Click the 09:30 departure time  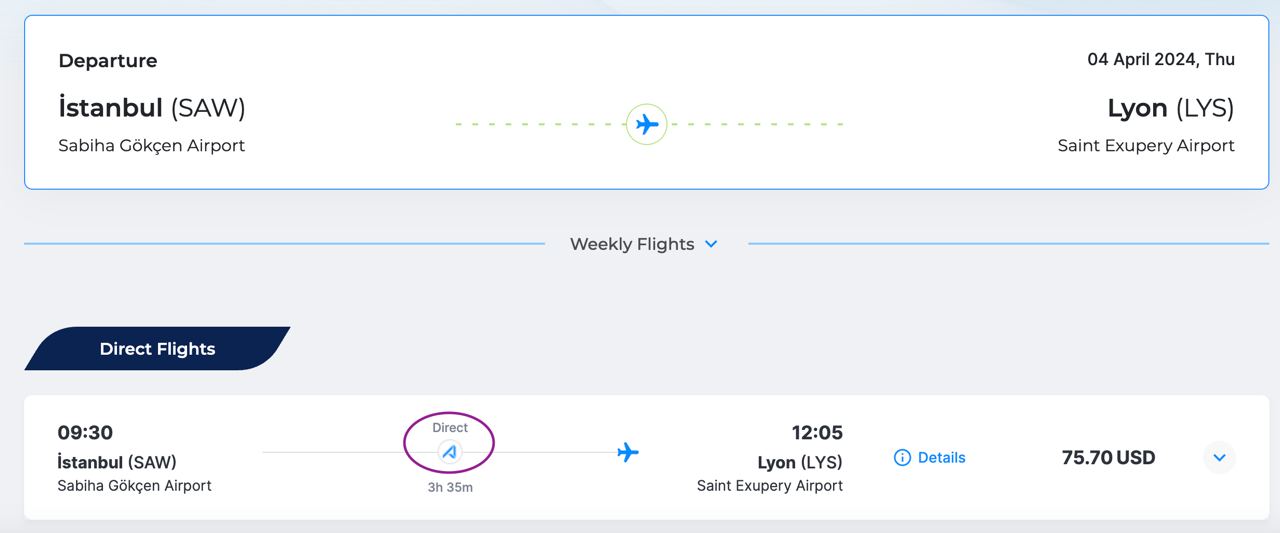85,433
